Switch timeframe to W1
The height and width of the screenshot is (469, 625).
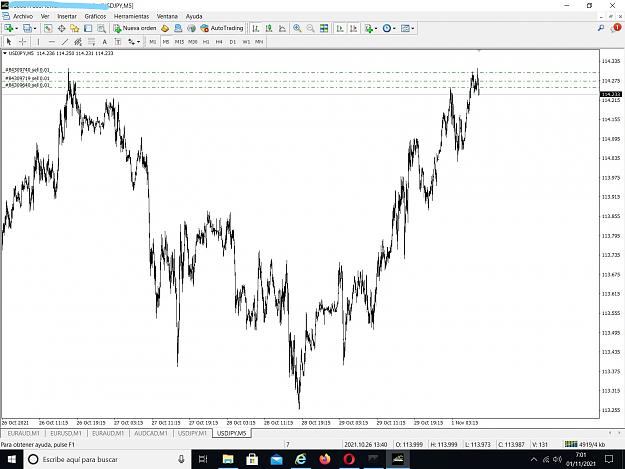(x=246, y=41)
